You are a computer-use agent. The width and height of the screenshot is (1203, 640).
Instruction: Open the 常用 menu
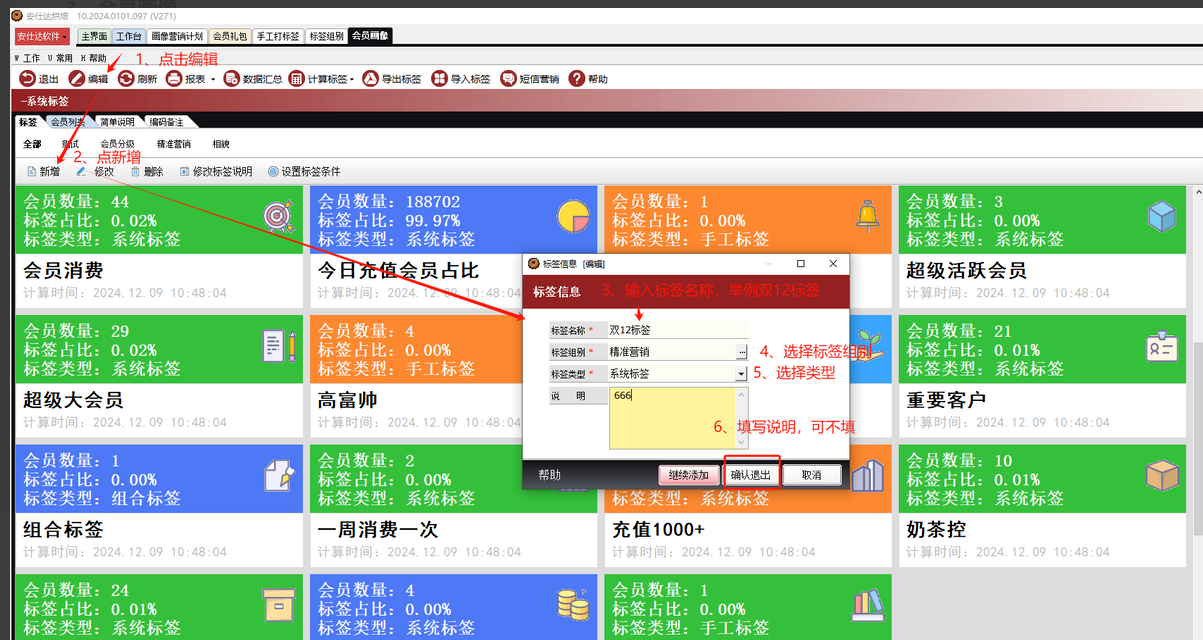pyautogui.click(x=60, y=58)
